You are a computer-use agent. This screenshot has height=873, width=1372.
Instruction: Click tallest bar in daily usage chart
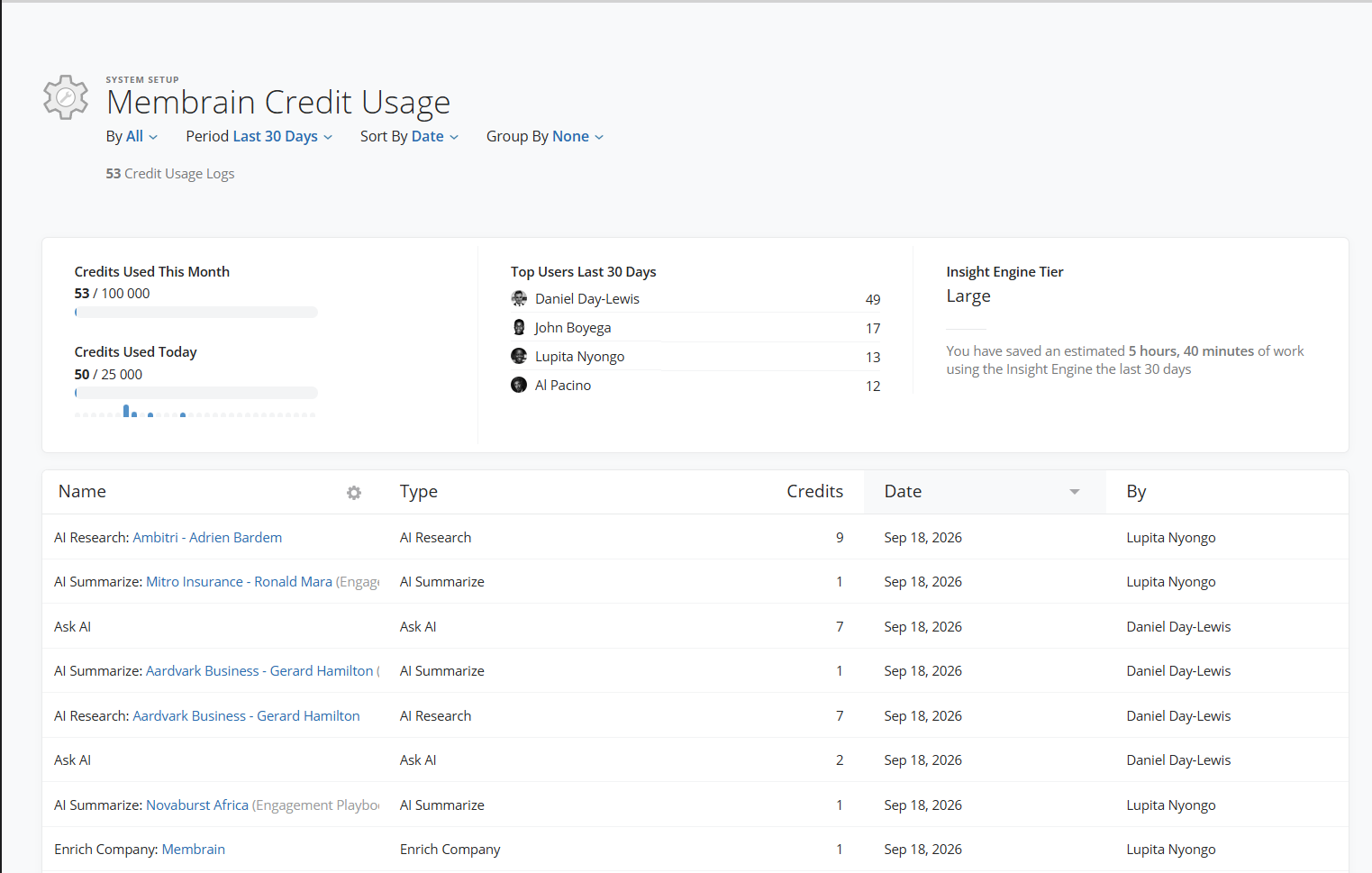coord(126,411)
